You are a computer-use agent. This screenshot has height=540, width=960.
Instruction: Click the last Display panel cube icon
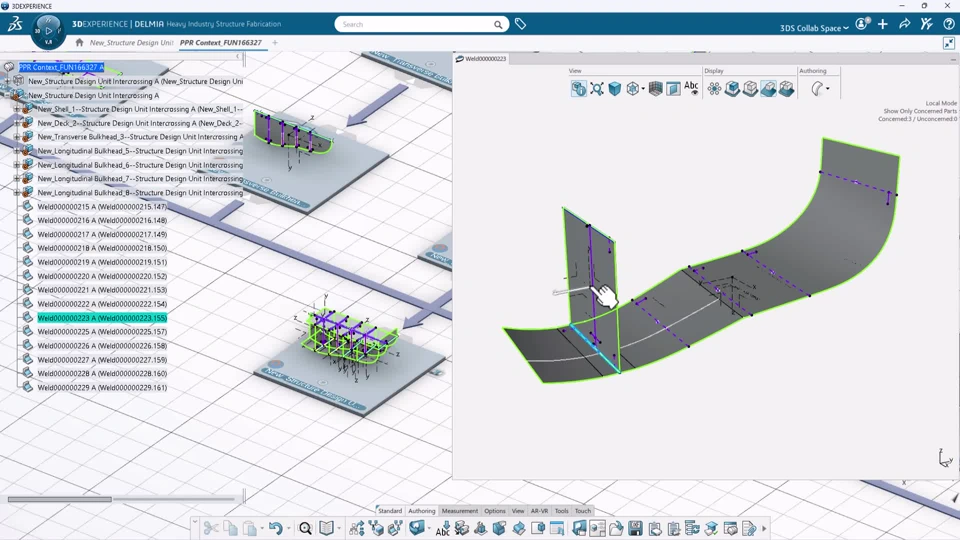pyautogui.click(x=786, y=89)
